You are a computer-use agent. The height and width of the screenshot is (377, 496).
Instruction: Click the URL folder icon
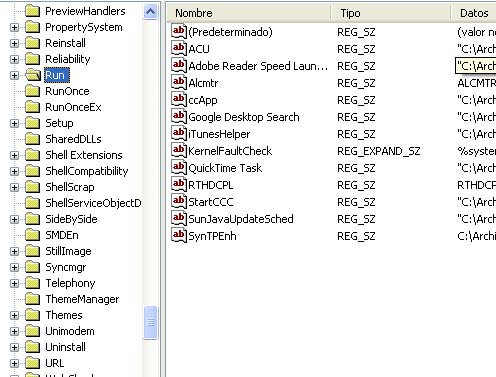point(33,363)
